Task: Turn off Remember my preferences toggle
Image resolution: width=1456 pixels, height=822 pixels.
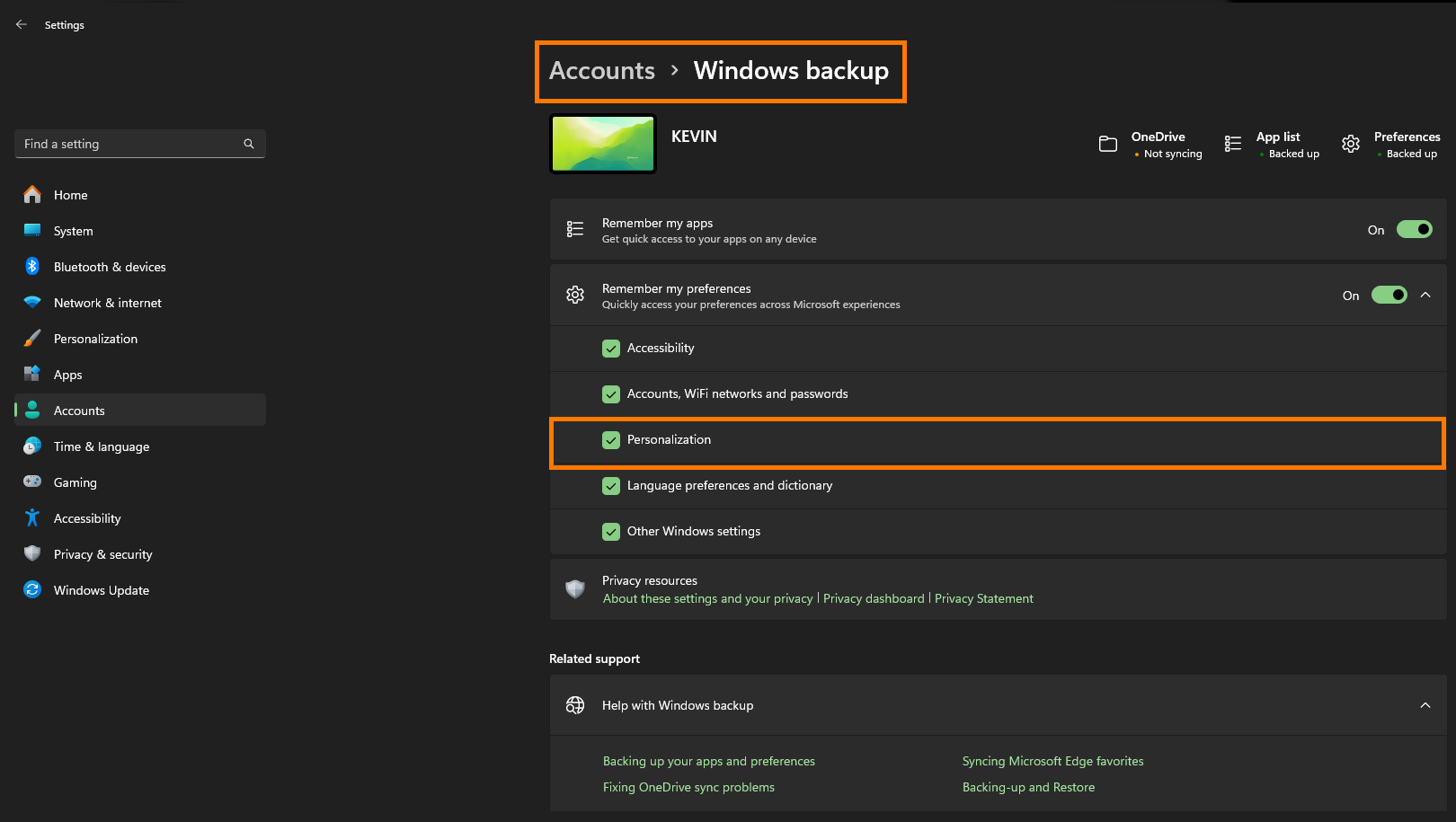Action: tap(1389, 296)
